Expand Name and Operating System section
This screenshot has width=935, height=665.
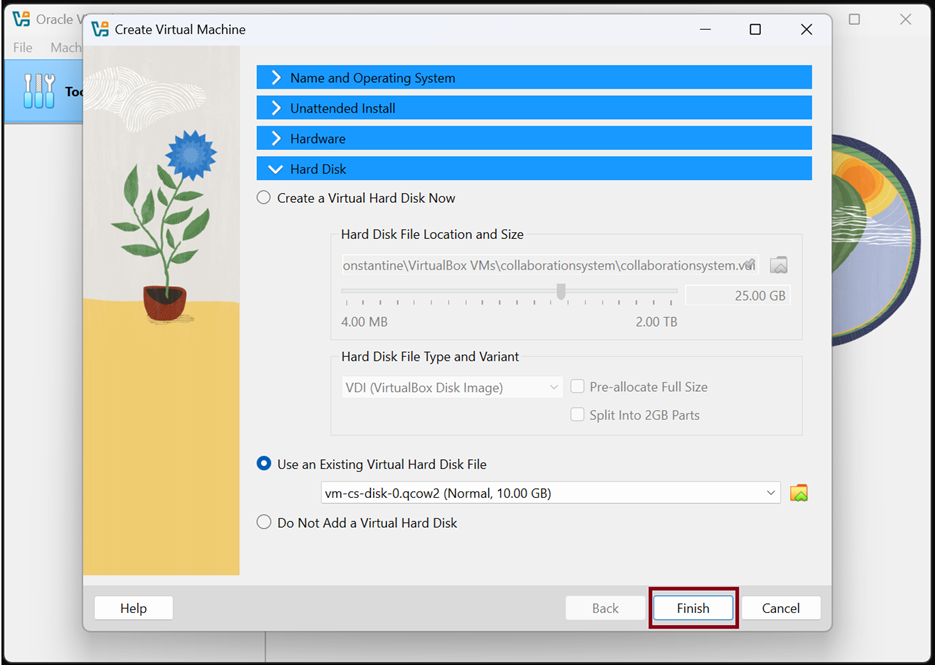534,78
